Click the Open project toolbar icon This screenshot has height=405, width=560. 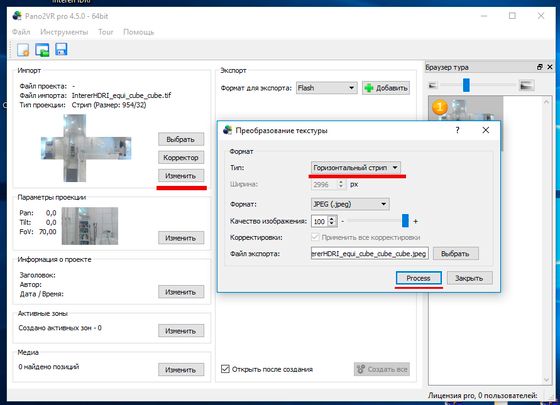coord(42,50)
